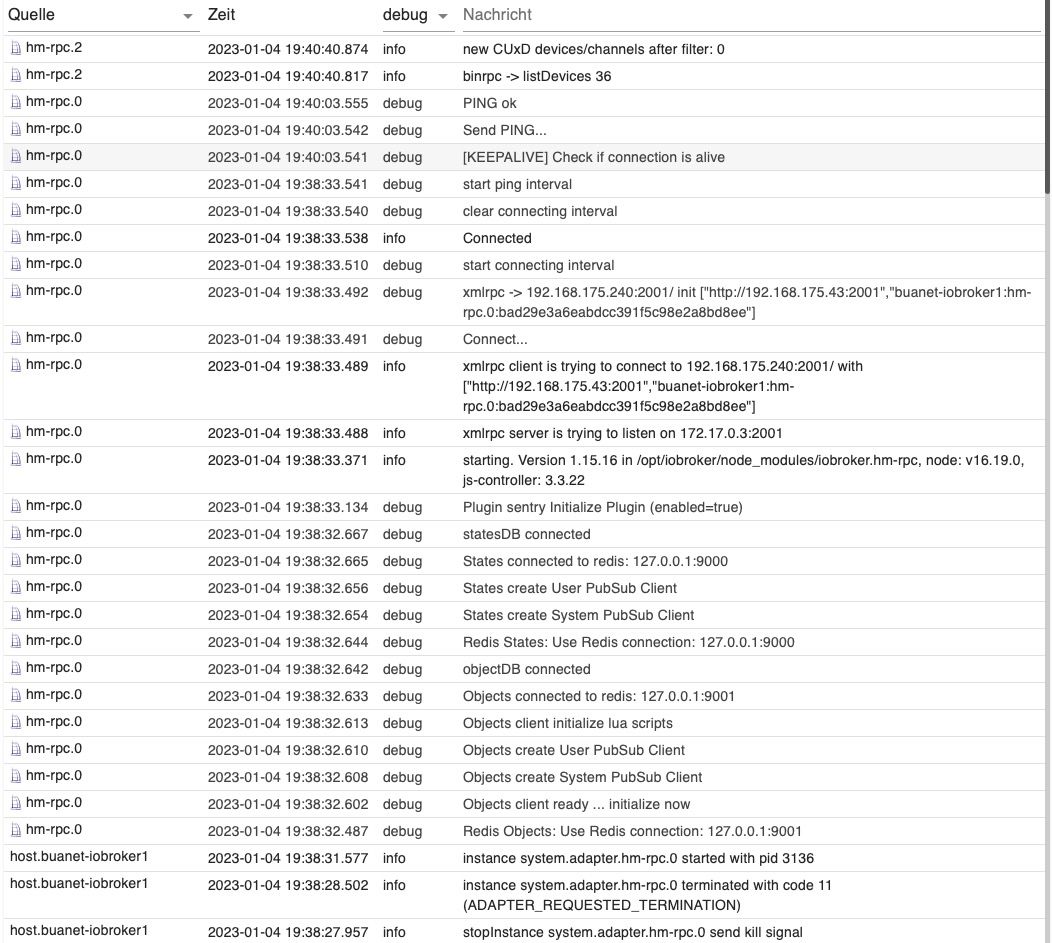Click the adapter icon on 'statesDB connected' row
1052x943 pixels.
[15, 533]
